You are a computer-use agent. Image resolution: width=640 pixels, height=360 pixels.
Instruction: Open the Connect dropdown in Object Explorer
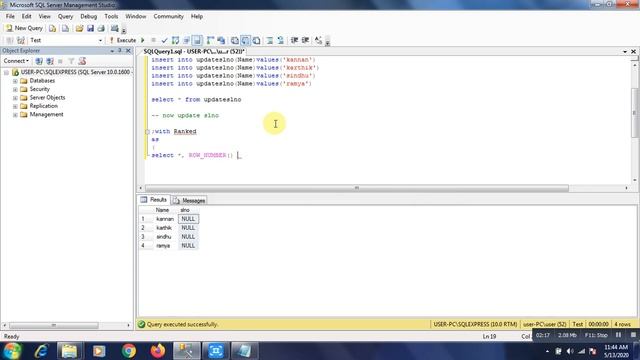pos(16,61)
